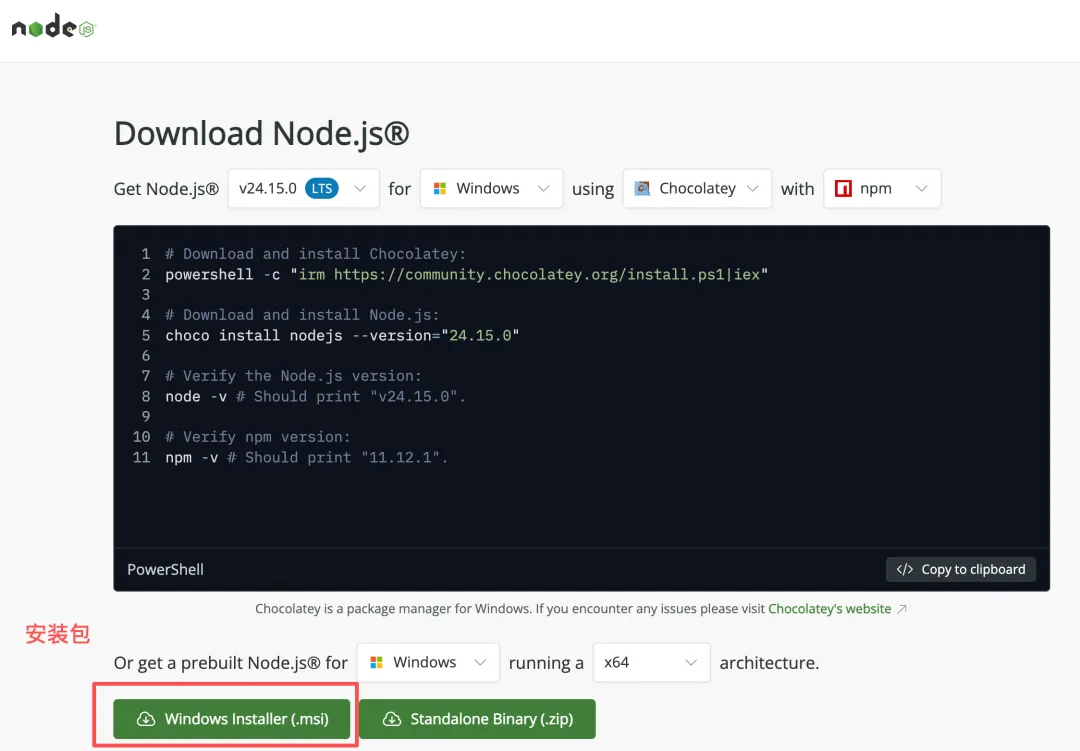Open the prebuilt Windows platform dropdown chevron
The width and height of the screenshot is (1080, 751).
click(480, 663)
